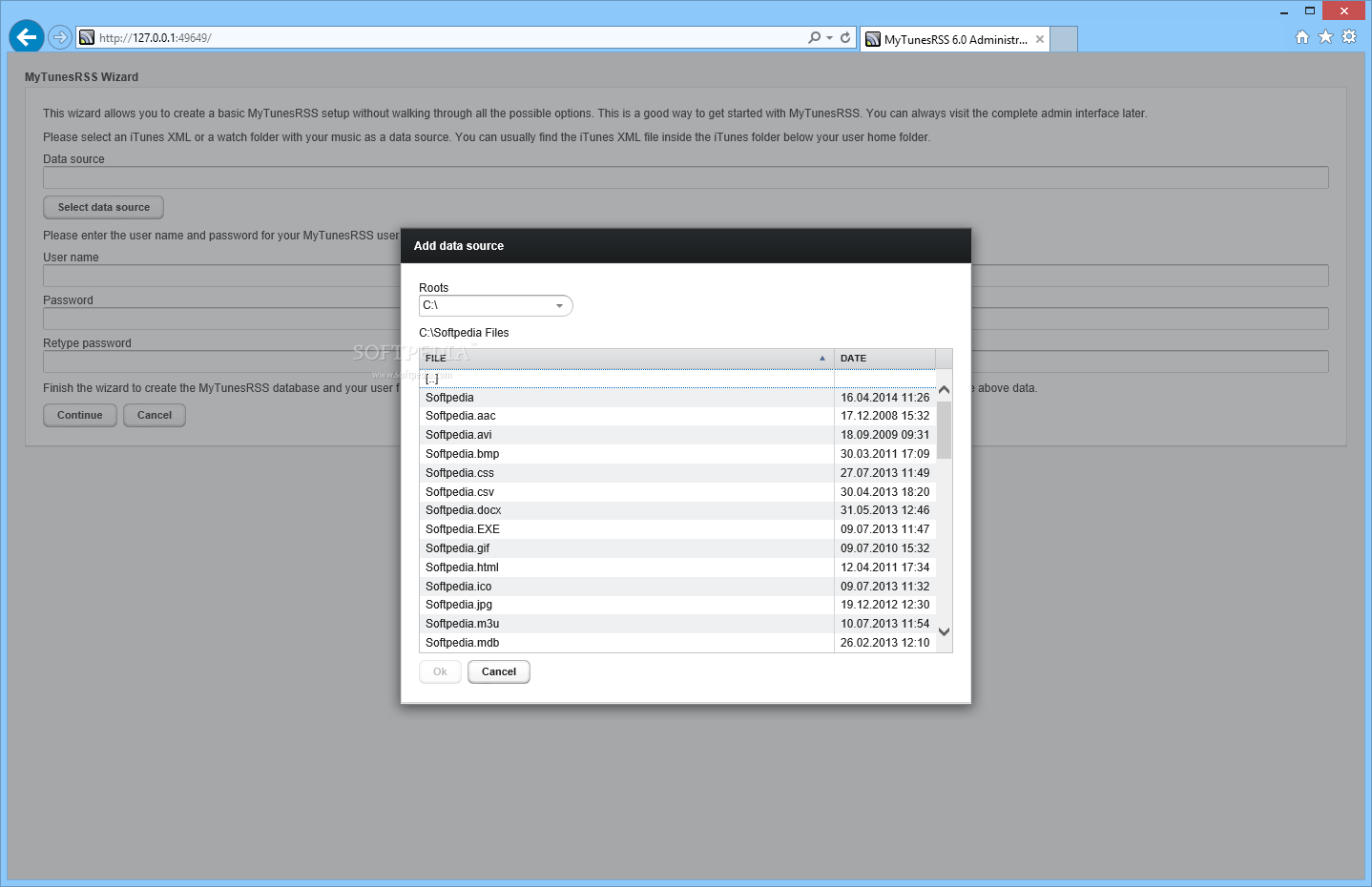Close the MyTunesRSS 6.0 Administr... tab
Screen dimensions: 1372x887
pyautogui.click(x=1040, y=39)
